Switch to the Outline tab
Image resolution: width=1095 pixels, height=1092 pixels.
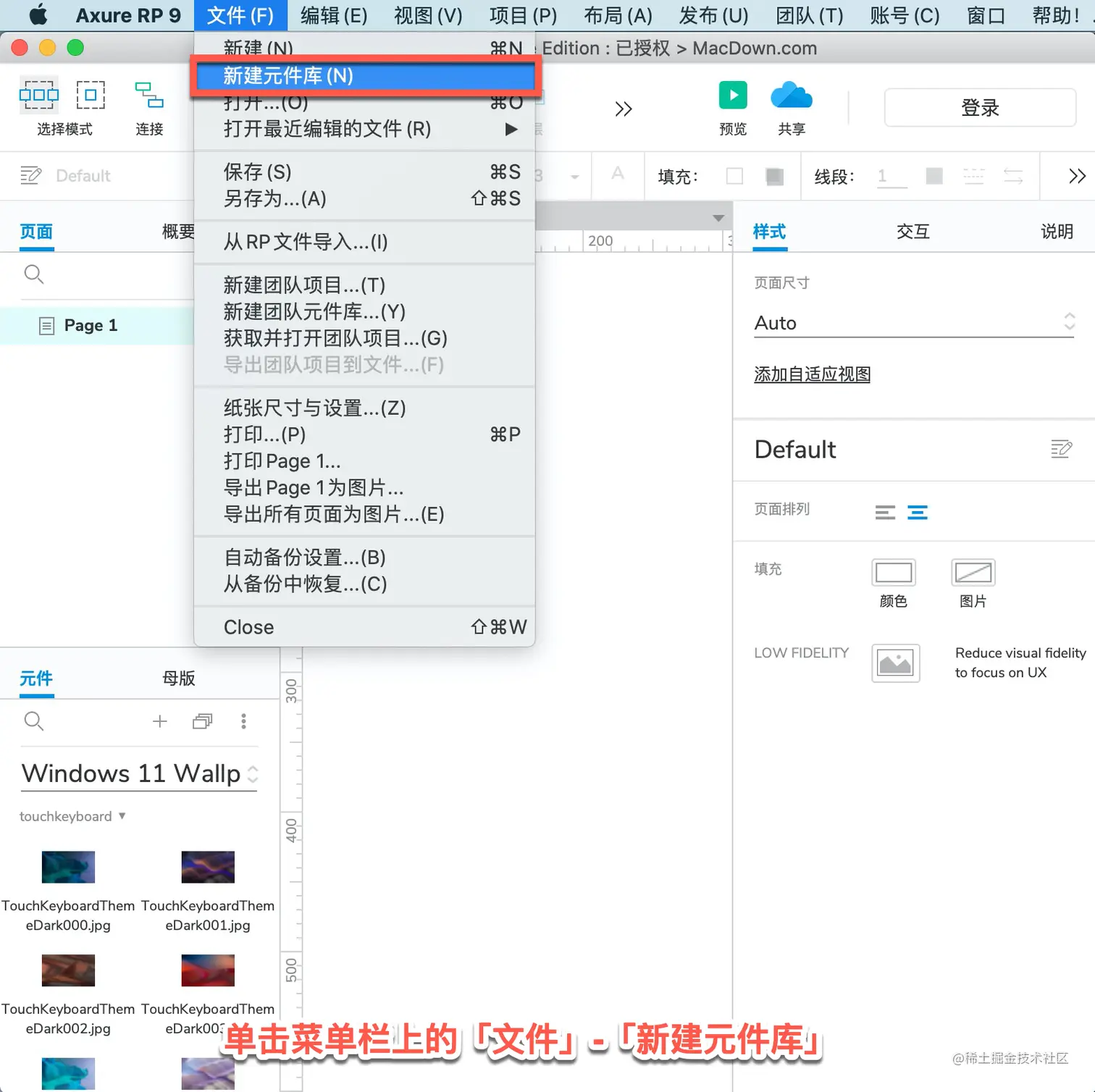178,232
